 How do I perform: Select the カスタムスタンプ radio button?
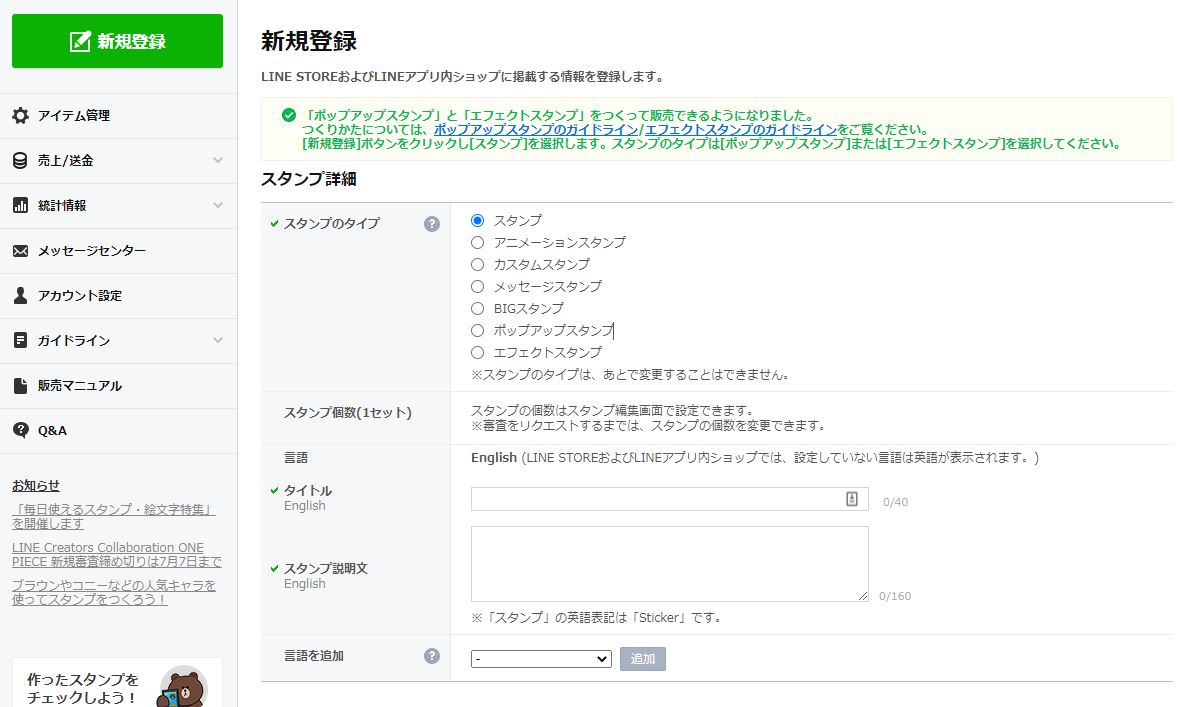coord(477,265)
